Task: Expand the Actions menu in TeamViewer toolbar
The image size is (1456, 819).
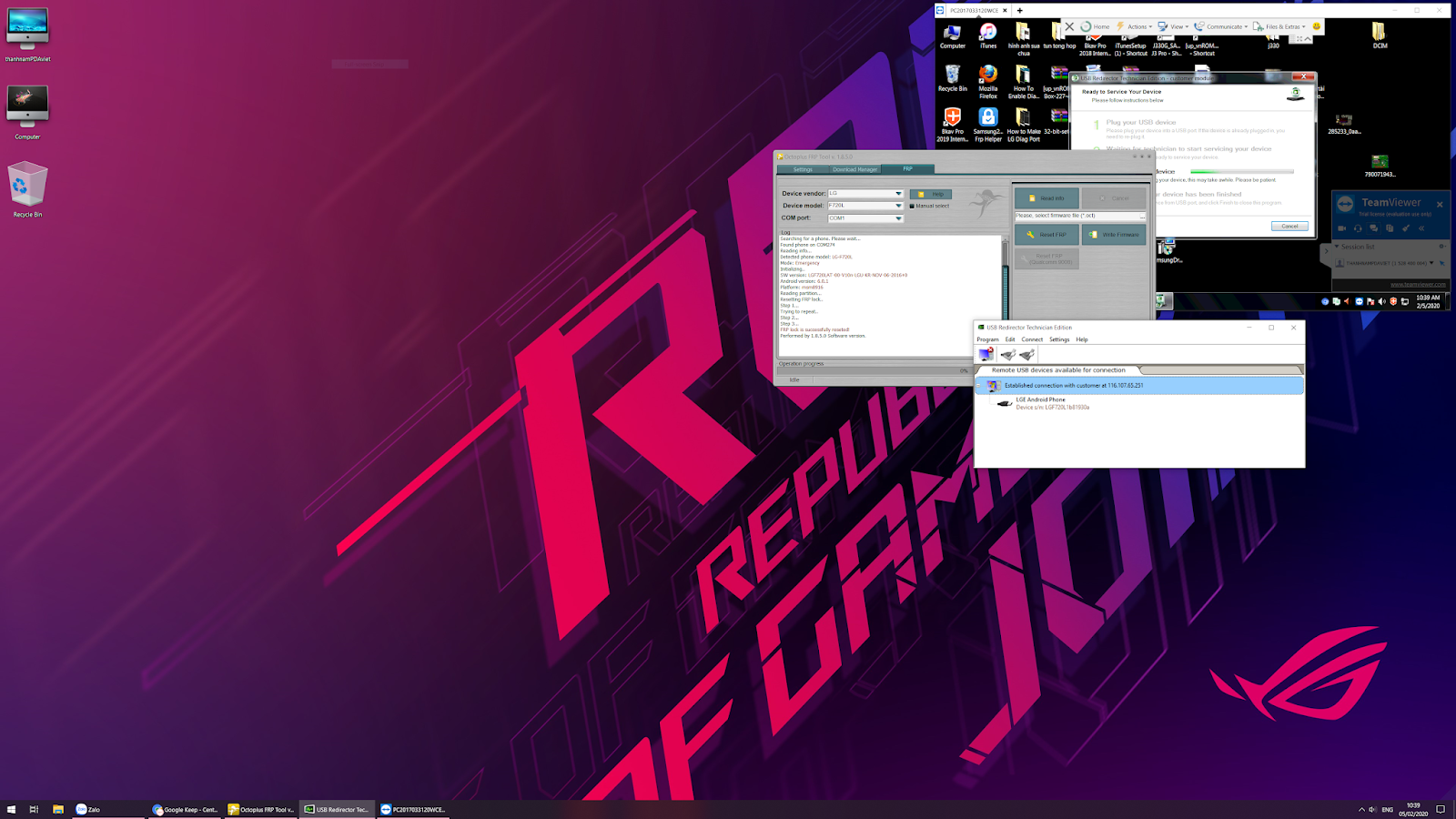Action: point(1134,26)
